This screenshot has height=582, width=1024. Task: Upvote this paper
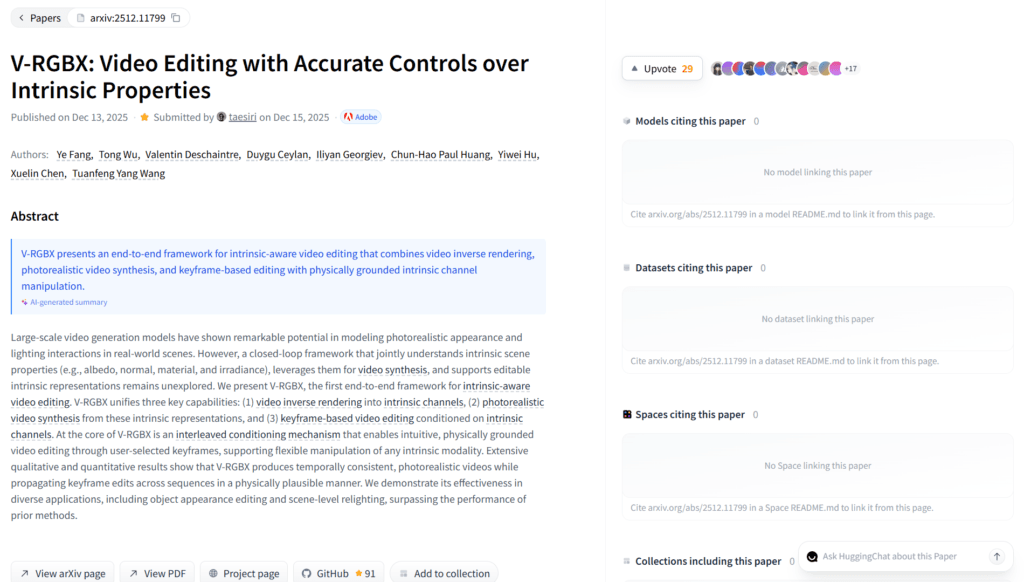pyautogui.click(x=661, y=69)
